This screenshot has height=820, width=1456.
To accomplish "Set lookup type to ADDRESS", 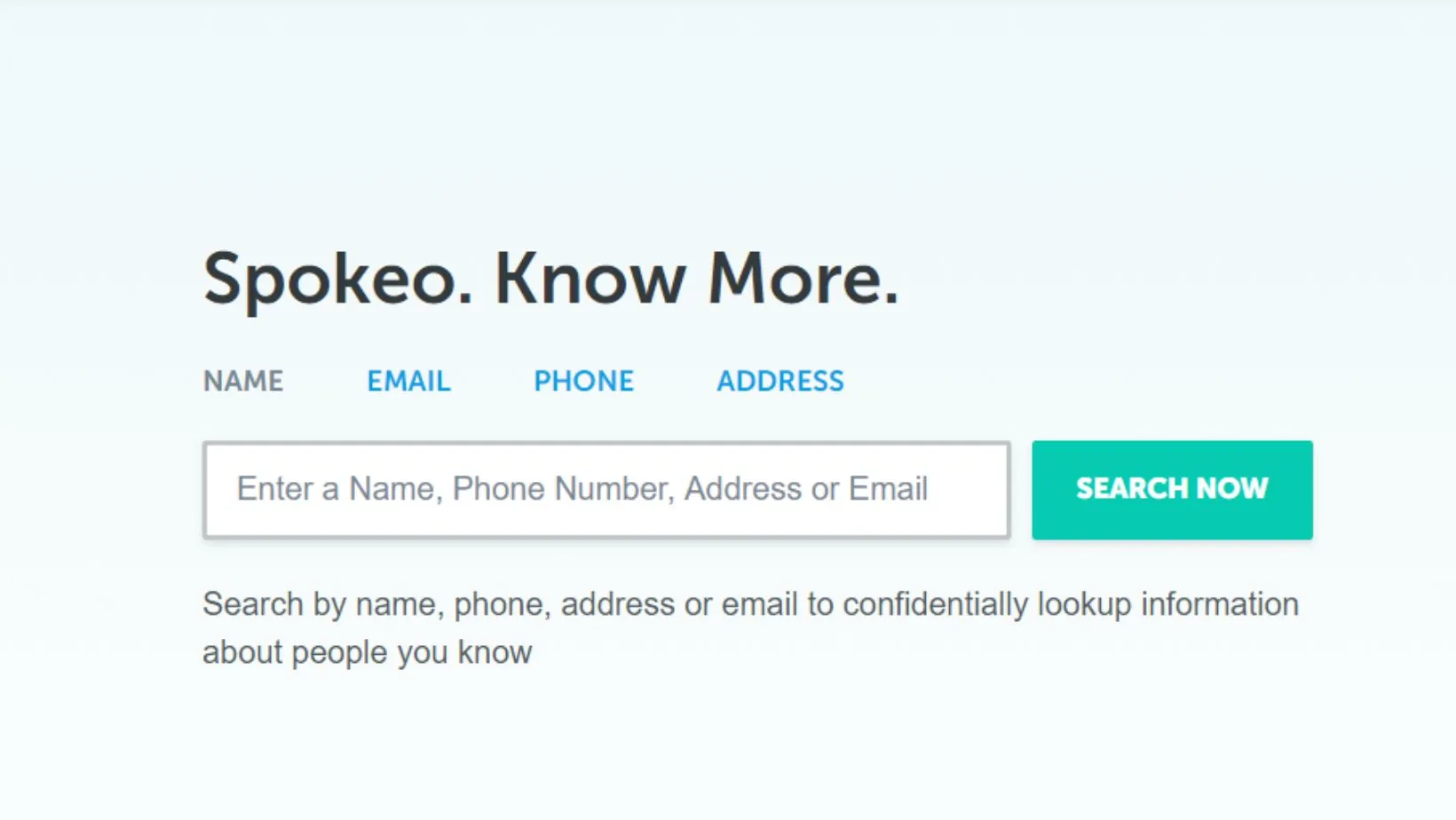I will click(779, 381).
